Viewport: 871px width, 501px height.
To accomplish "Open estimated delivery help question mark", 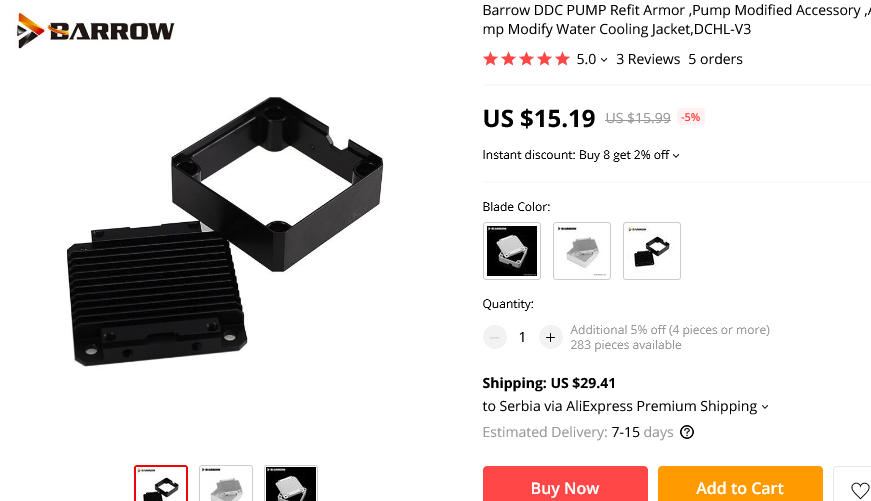I will tap(687, 432).
